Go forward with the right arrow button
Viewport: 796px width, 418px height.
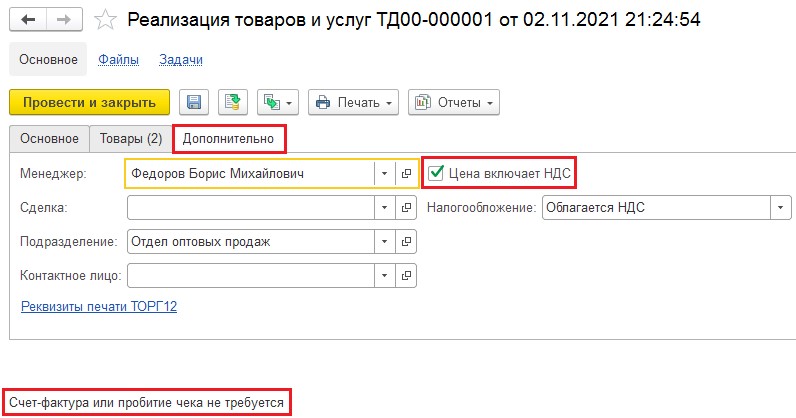(64, 20)
